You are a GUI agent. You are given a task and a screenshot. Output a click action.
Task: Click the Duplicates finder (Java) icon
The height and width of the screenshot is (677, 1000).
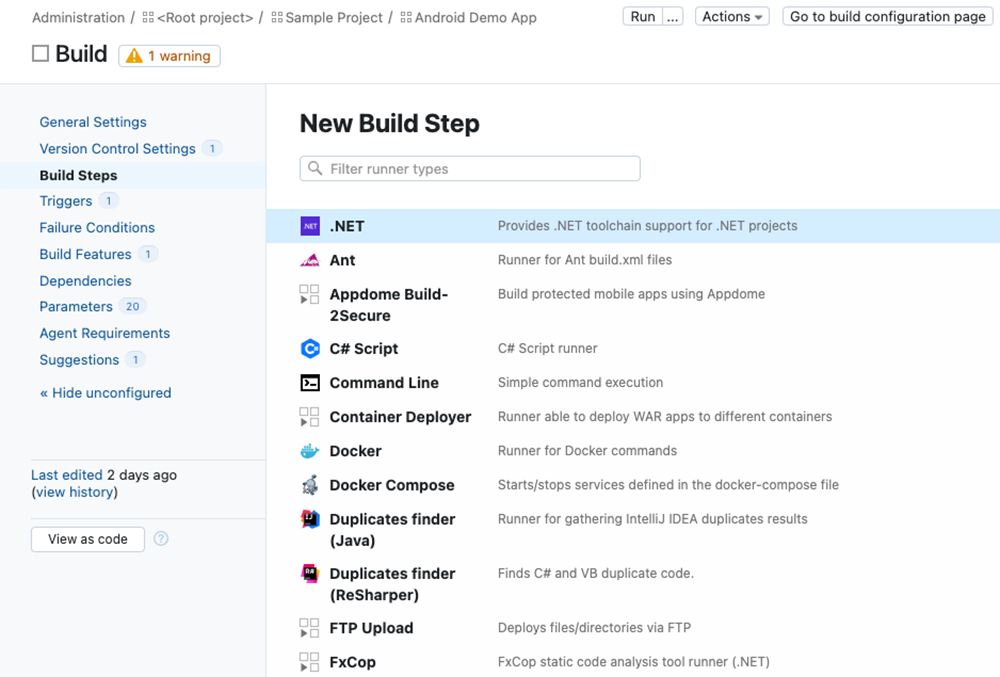tap(310, 519)
